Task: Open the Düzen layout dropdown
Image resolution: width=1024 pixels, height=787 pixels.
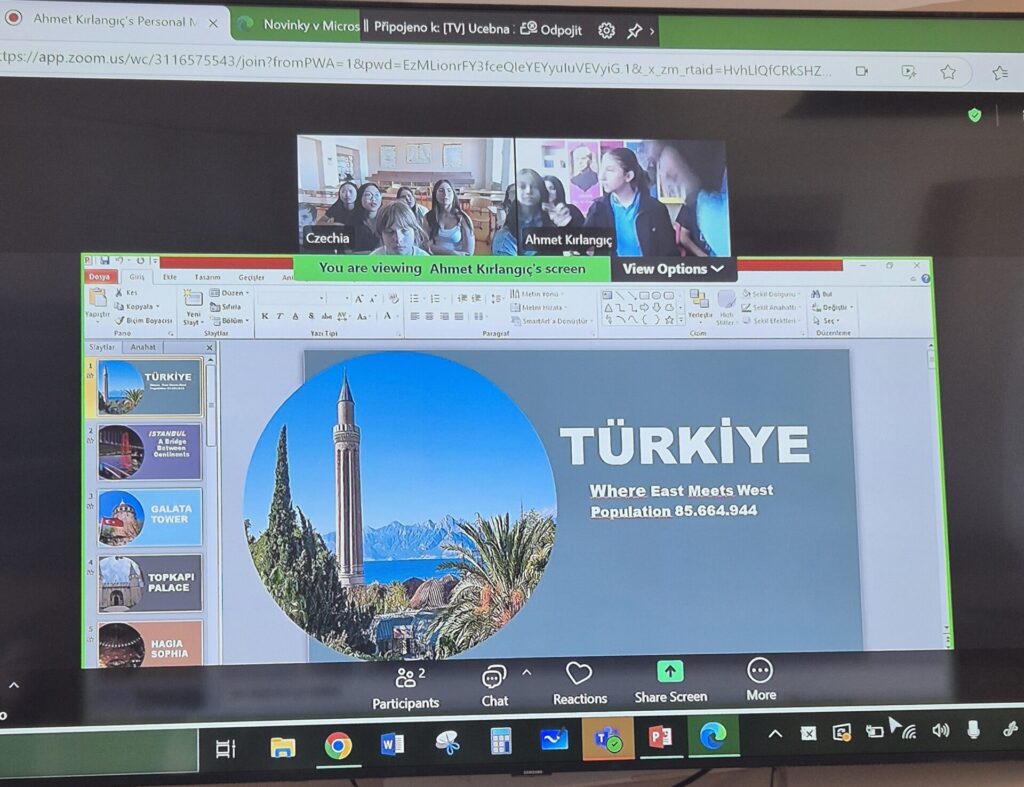Action: pyautogui.click(x=230, y=293)
